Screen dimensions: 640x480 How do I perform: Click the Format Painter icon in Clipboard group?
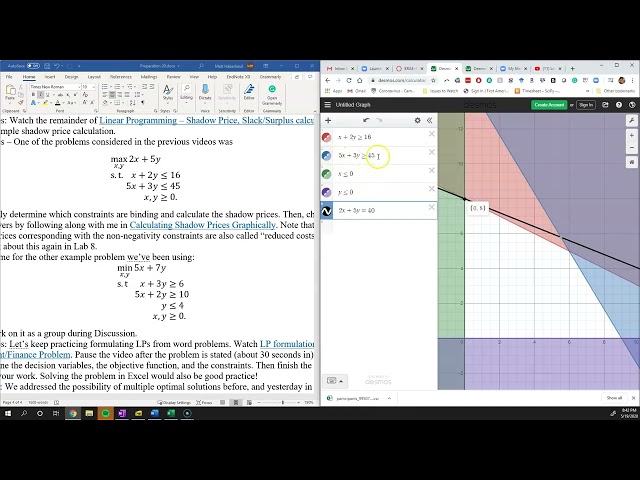click(21, 102)
